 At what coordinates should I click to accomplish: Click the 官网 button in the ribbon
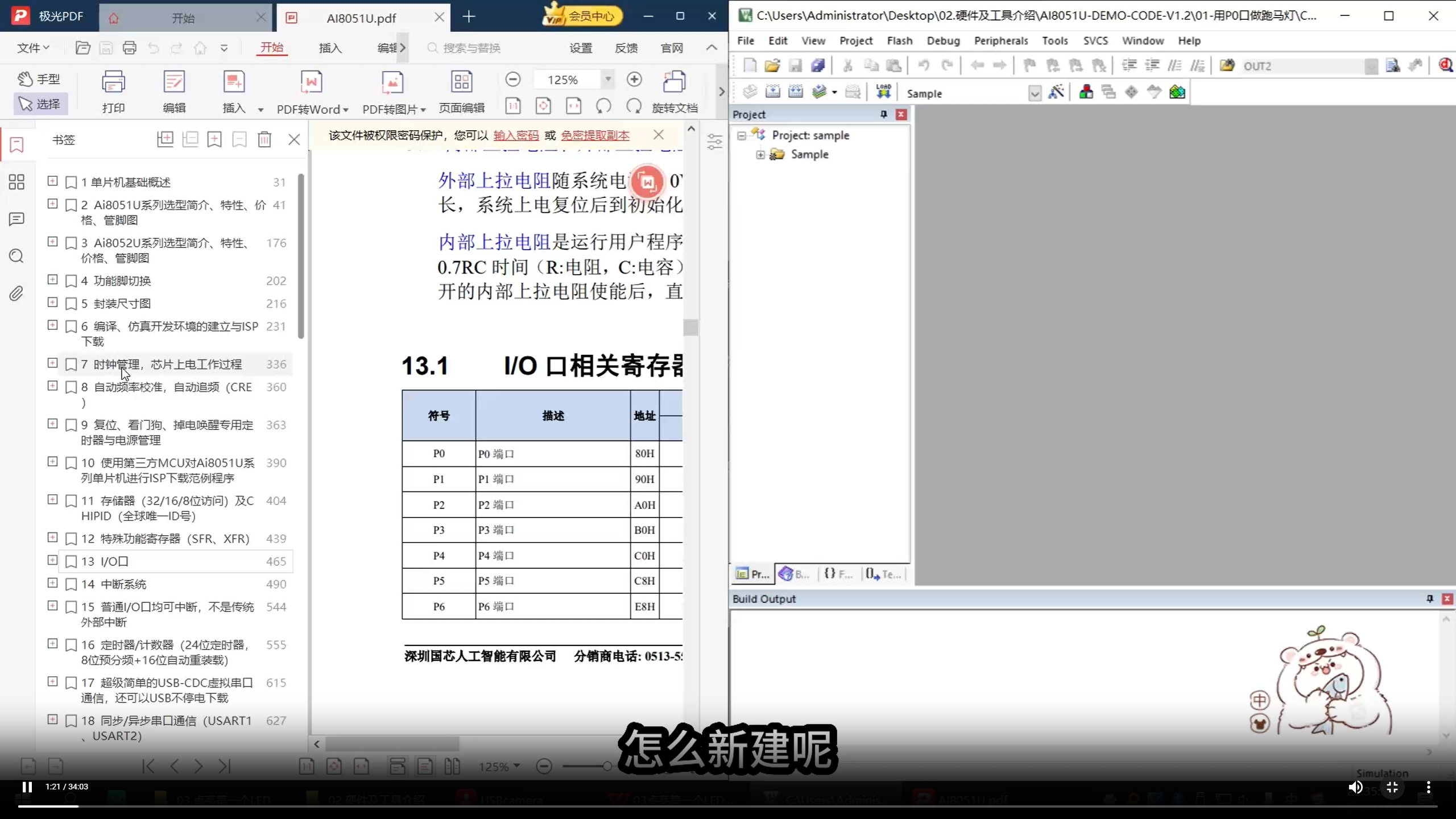[x=671, y=48]
